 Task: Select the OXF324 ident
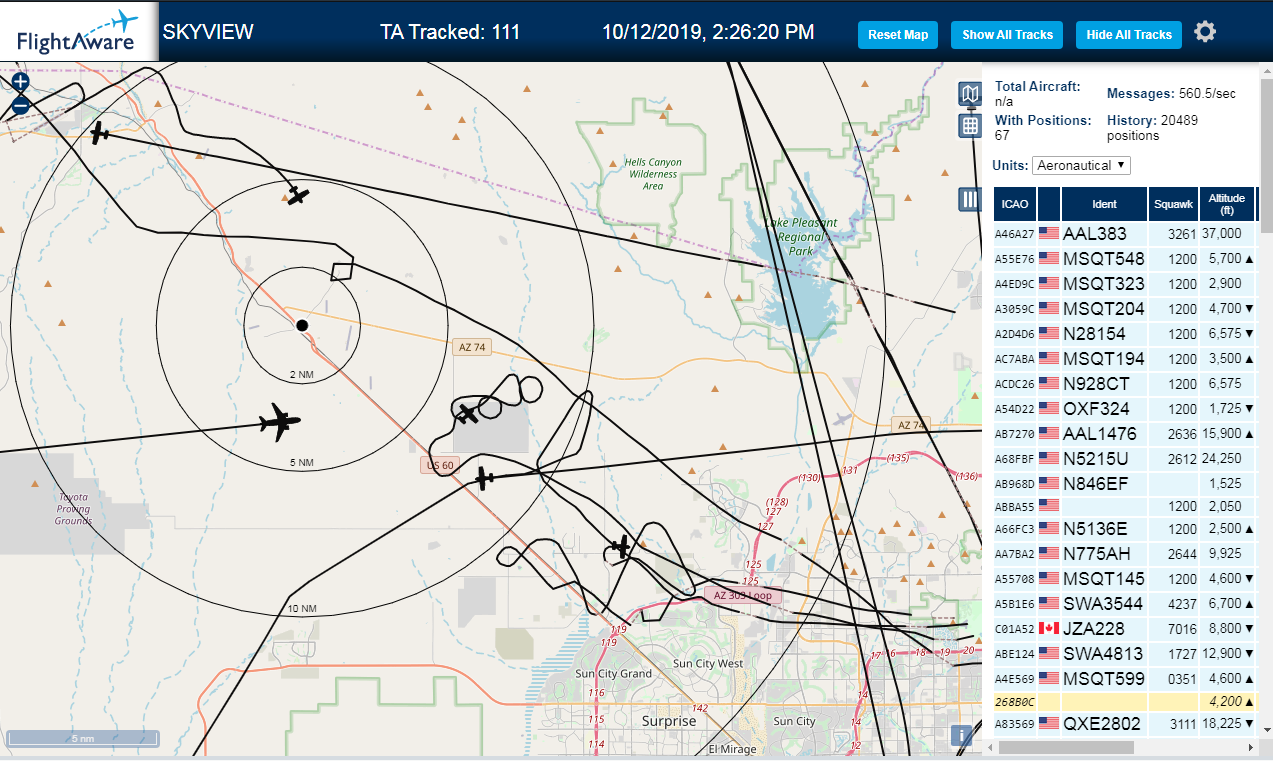[1096, 408]
